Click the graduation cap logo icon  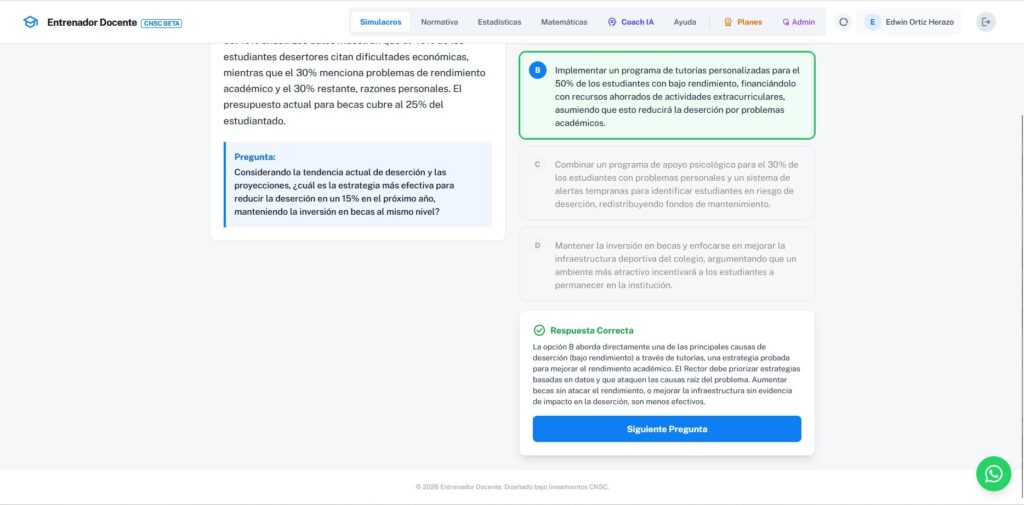click(31, 22)
